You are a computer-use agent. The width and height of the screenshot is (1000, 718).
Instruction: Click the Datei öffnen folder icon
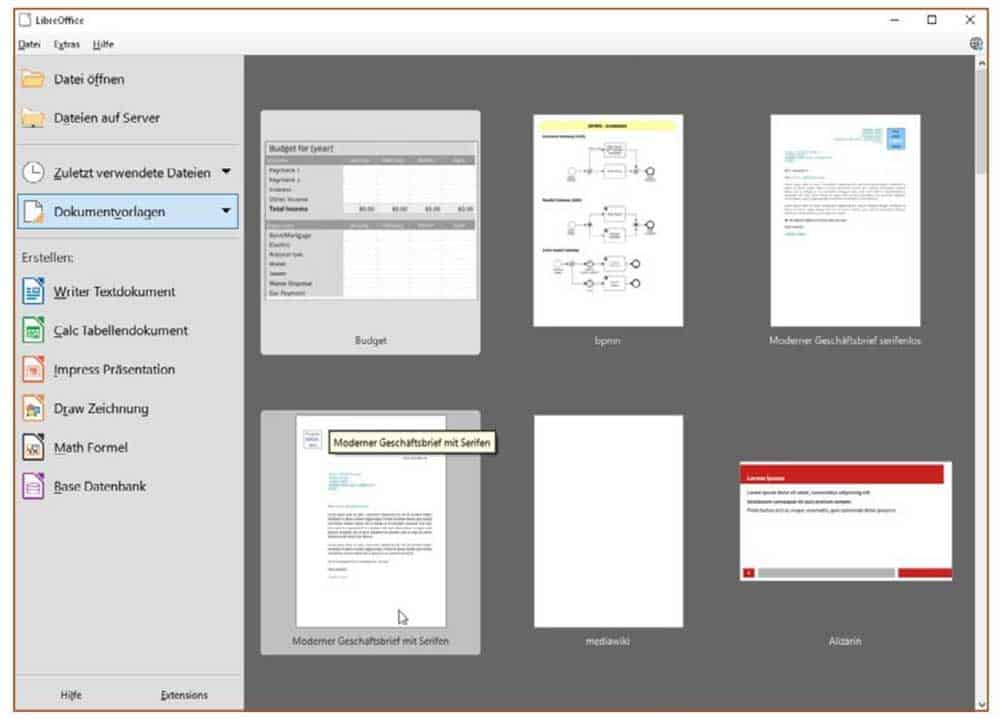33,79
